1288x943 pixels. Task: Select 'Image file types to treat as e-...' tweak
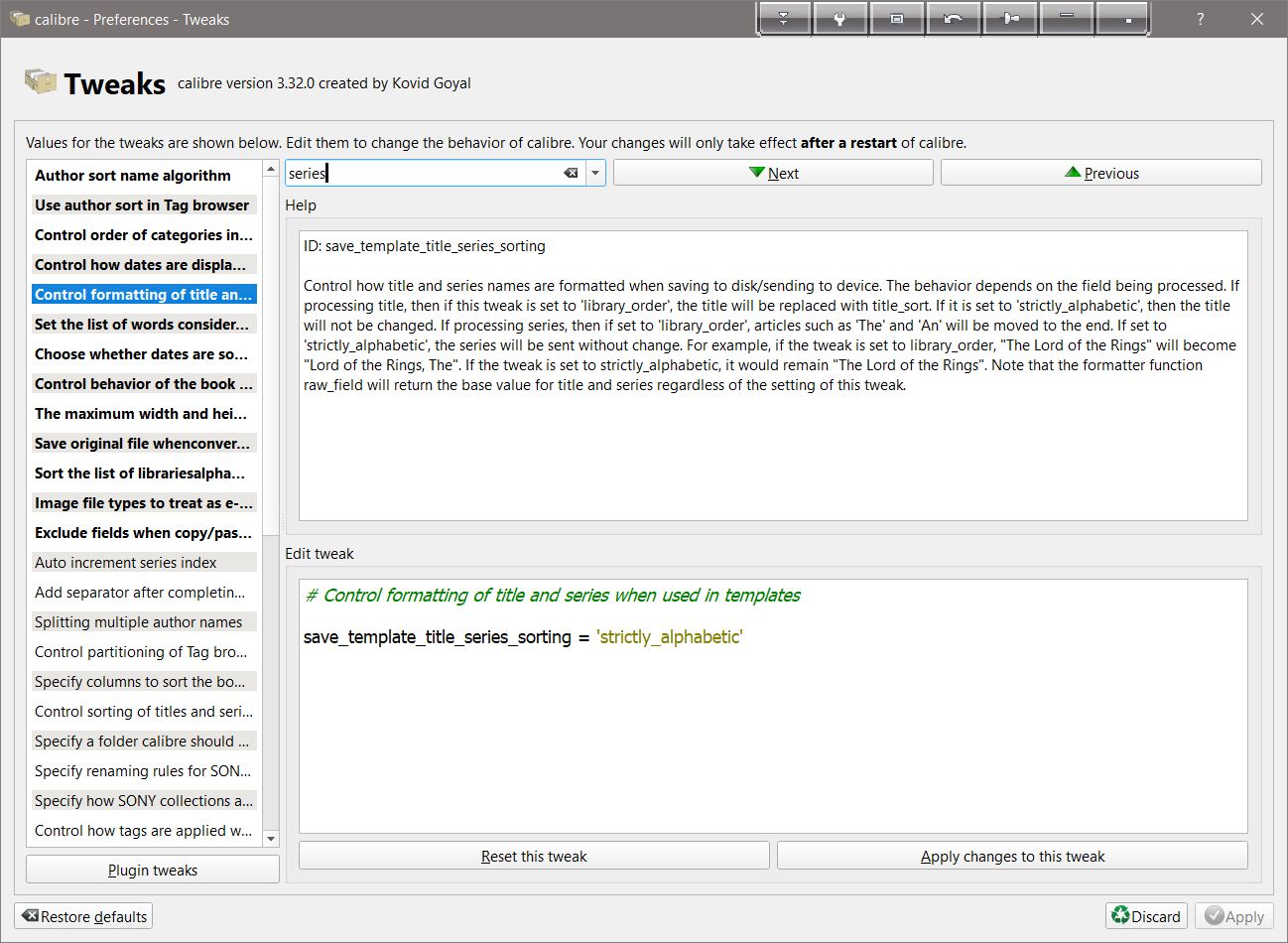coord(145,503)
